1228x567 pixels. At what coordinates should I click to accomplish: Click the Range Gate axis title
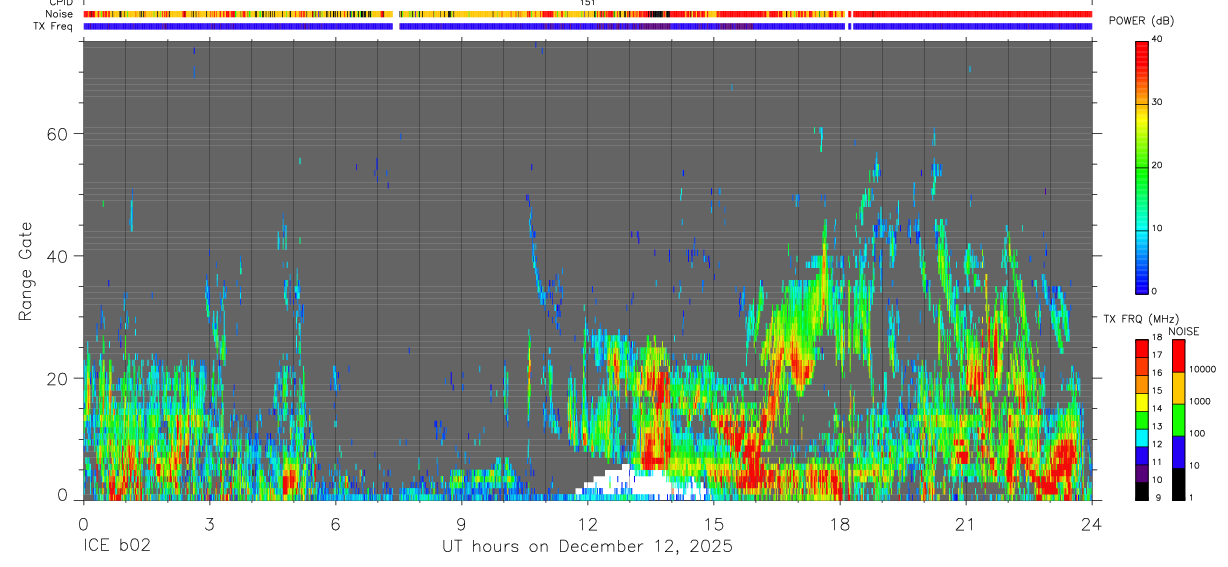pos(26,272)
